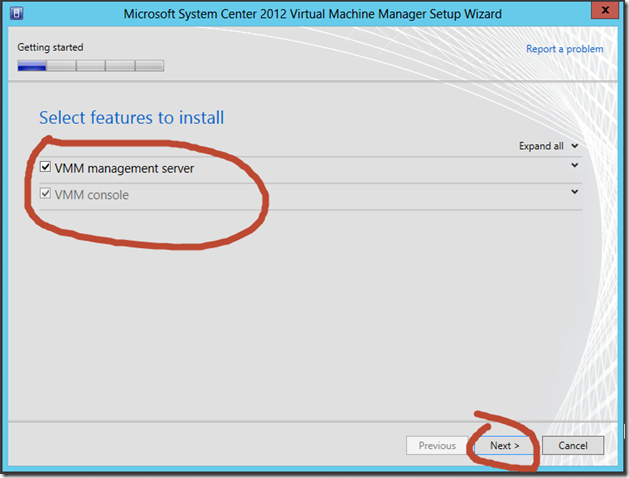Viewport: 629px width, 478px height.
Task: Click the Cancel button
Action: tap(573, 446)
